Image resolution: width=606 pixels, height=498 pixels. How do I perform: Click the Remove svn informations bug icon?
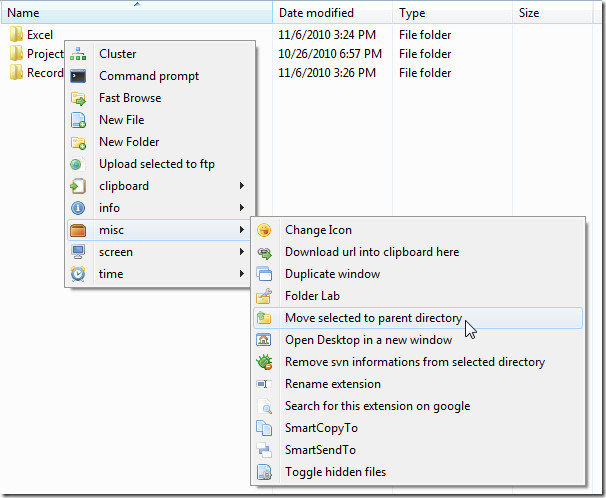tap(264, 362)
